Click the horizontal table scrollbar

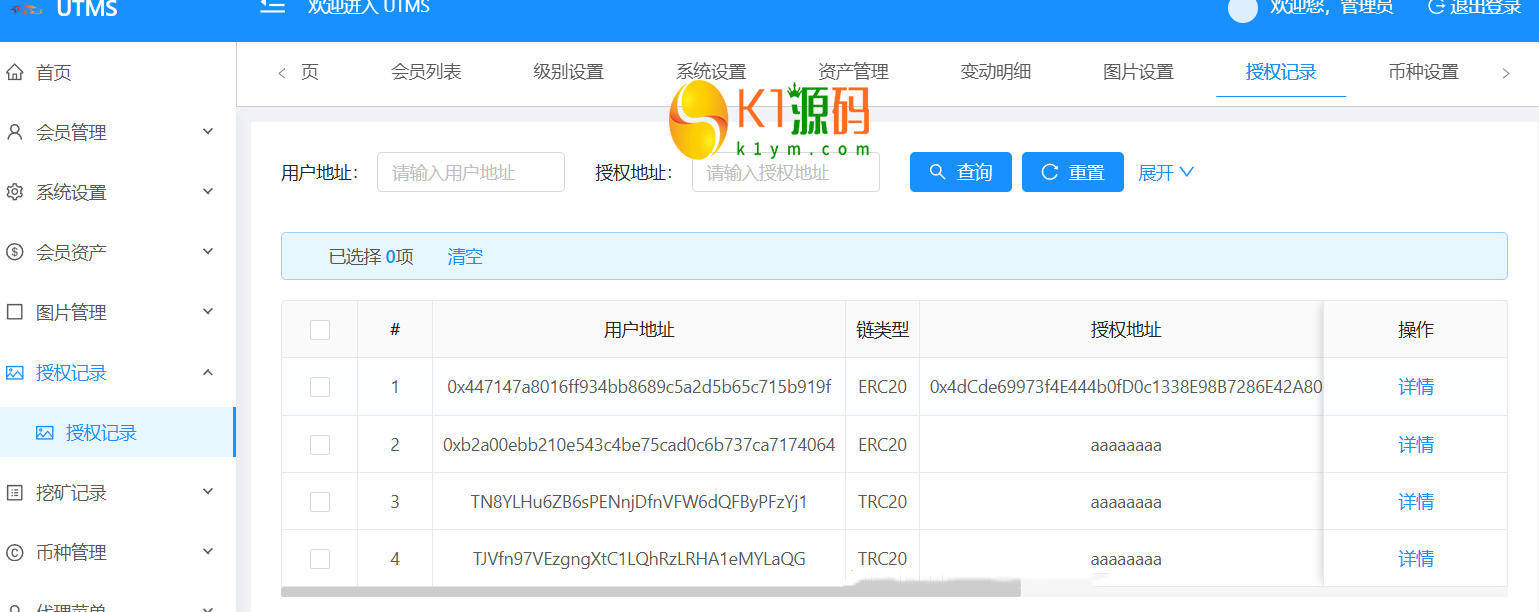(651, 591)
